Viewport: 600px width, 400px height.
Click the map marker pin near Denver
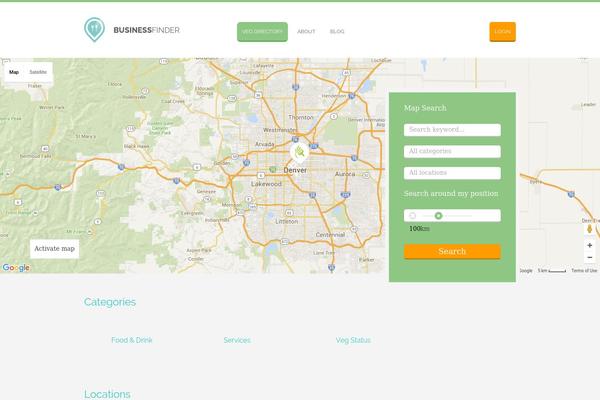click(x=299, y=152)
